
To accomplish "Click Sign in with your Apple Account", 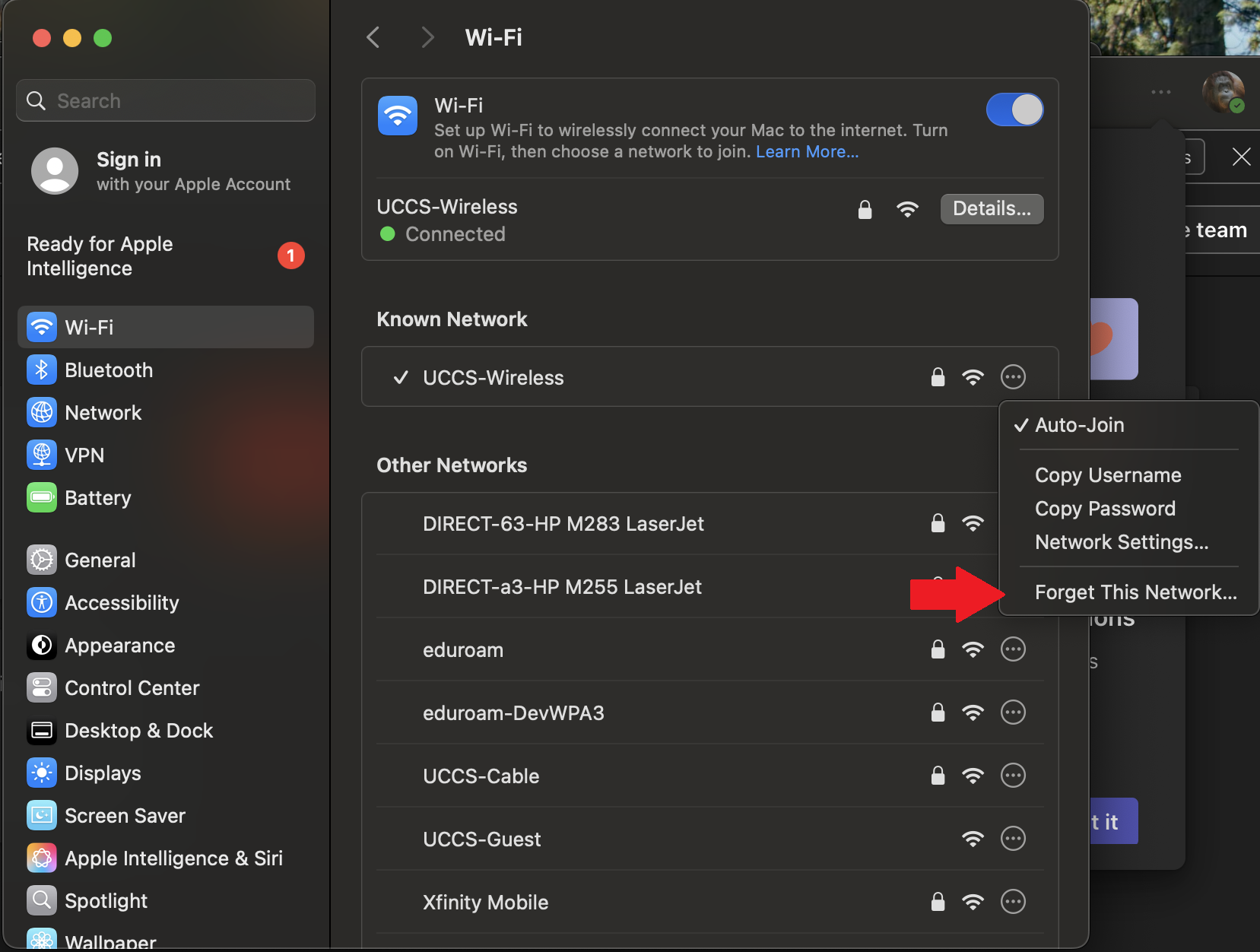I will click(x=166, y=171).
